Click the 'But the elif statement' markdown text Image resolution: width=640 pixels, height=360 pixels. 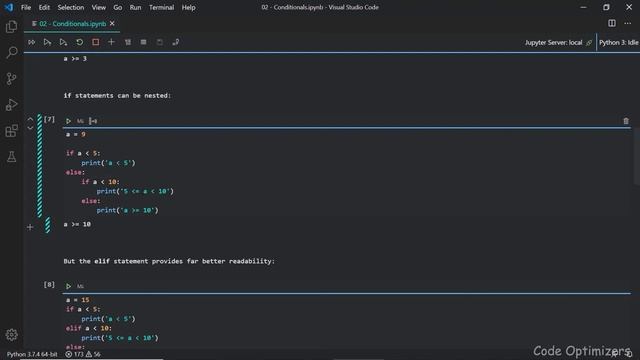[169, 261]
